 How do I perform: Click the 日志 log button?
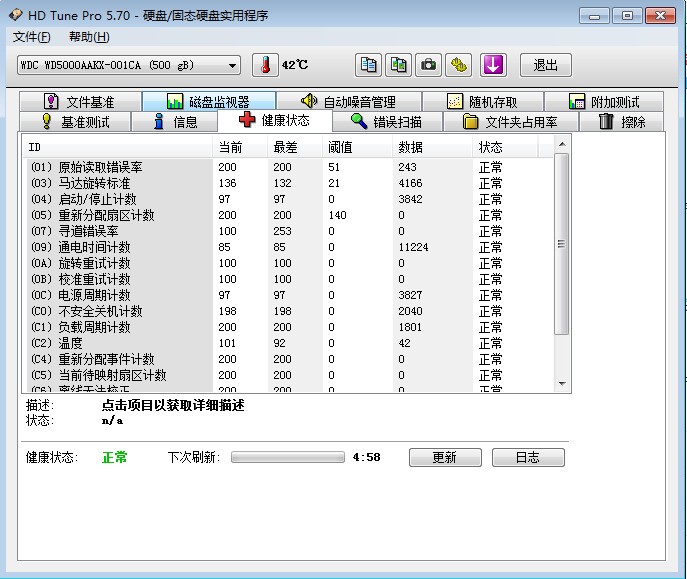(528, 457)
